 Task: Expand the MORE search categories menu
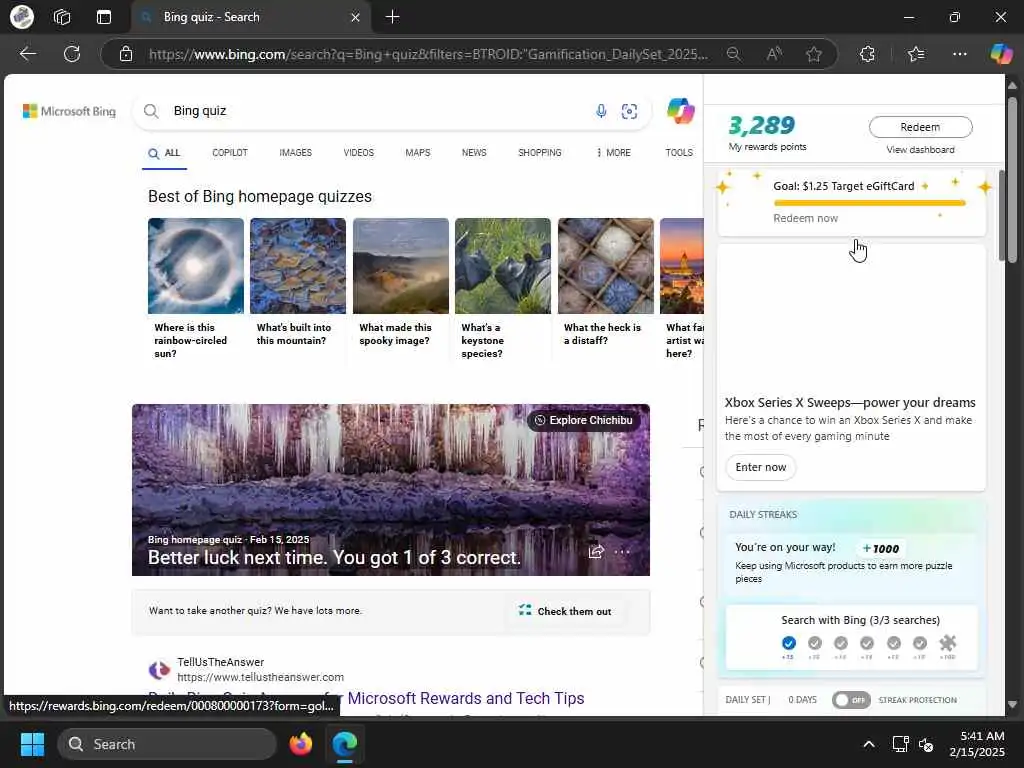click(614, 153)
